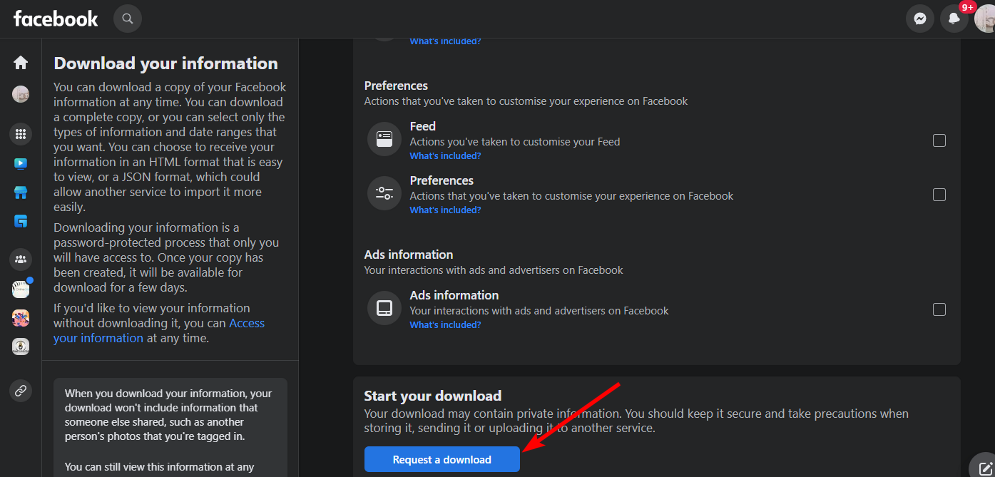The height and width of the screenshot is (477, 995).
Task: Open the Gaming icon in sidebar
Action: click(21, 221)
